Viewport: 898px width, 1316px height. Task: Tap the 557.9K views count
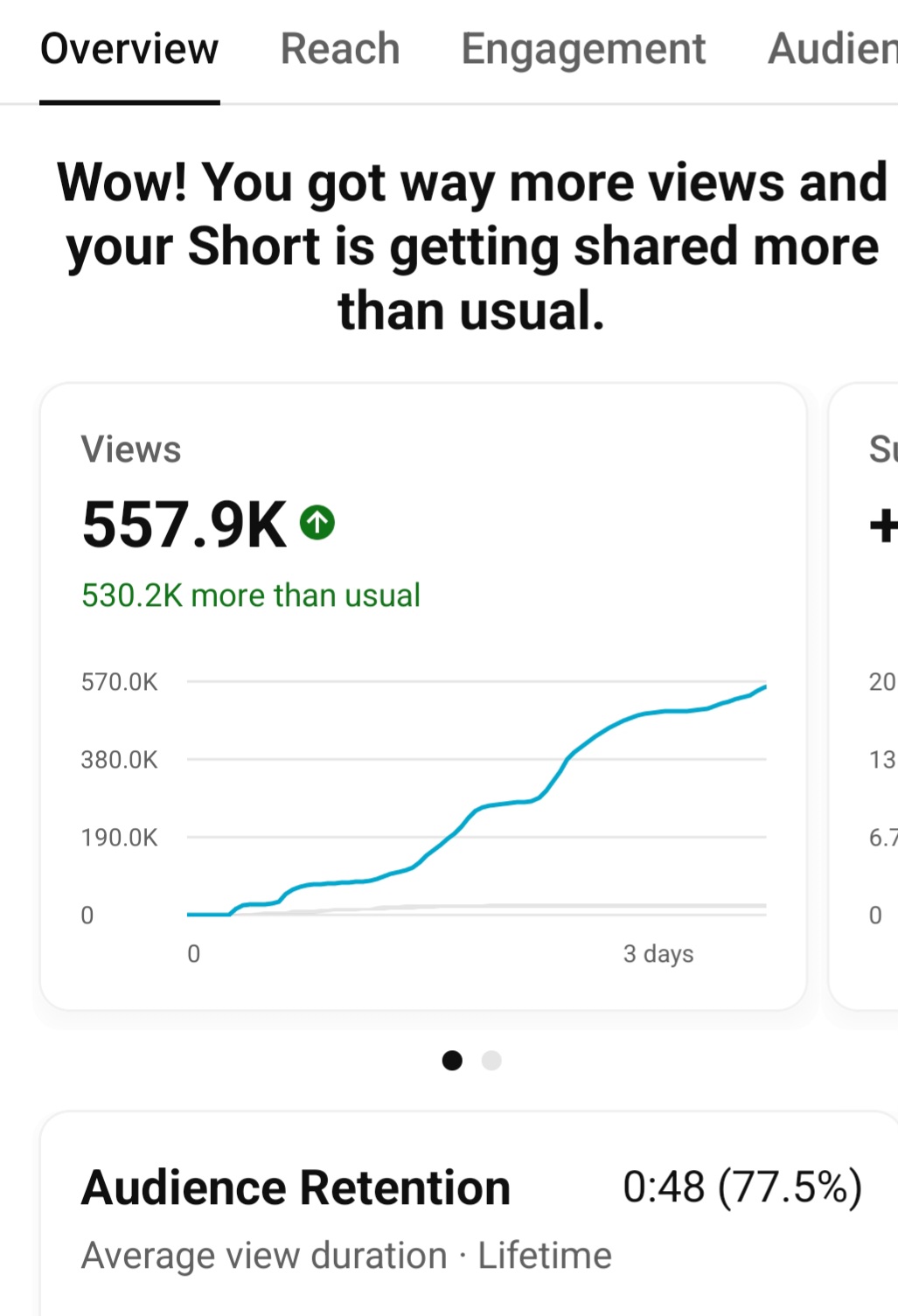[184, 525]
